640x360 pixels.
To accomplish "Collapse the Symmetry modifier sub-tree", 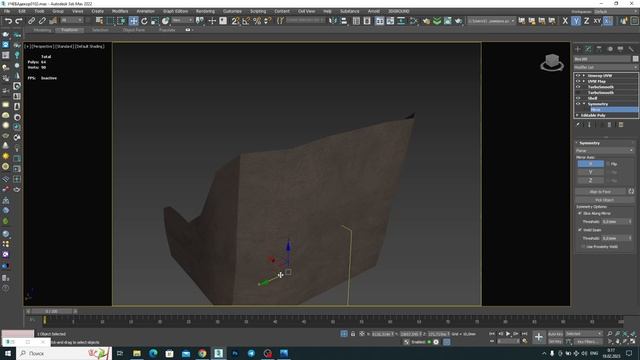I will [584, 104].
